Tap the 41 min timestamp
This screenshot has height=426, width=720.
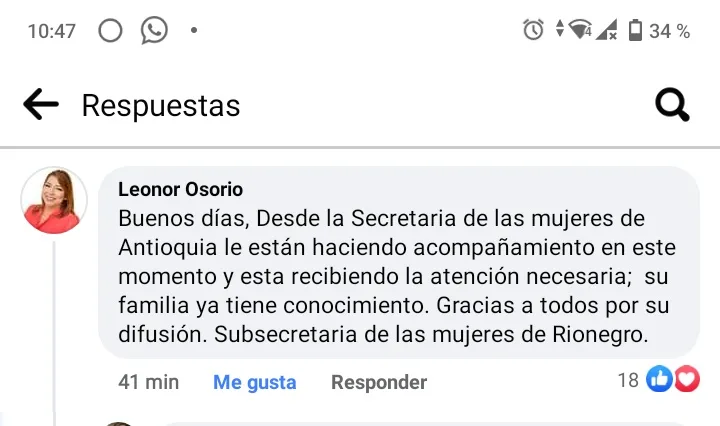click(x=148, y=382)
